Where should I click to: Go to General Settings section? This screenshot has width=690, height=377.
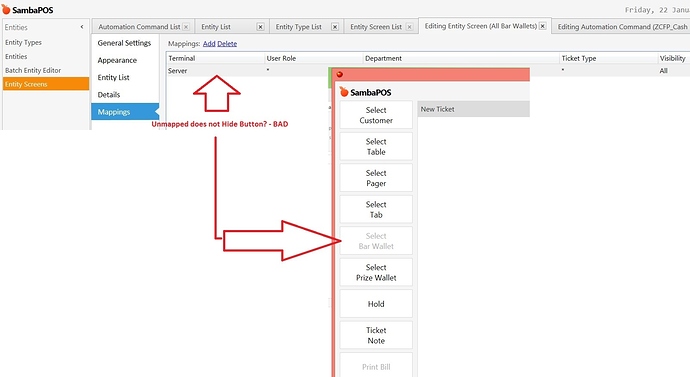point(124,43)
